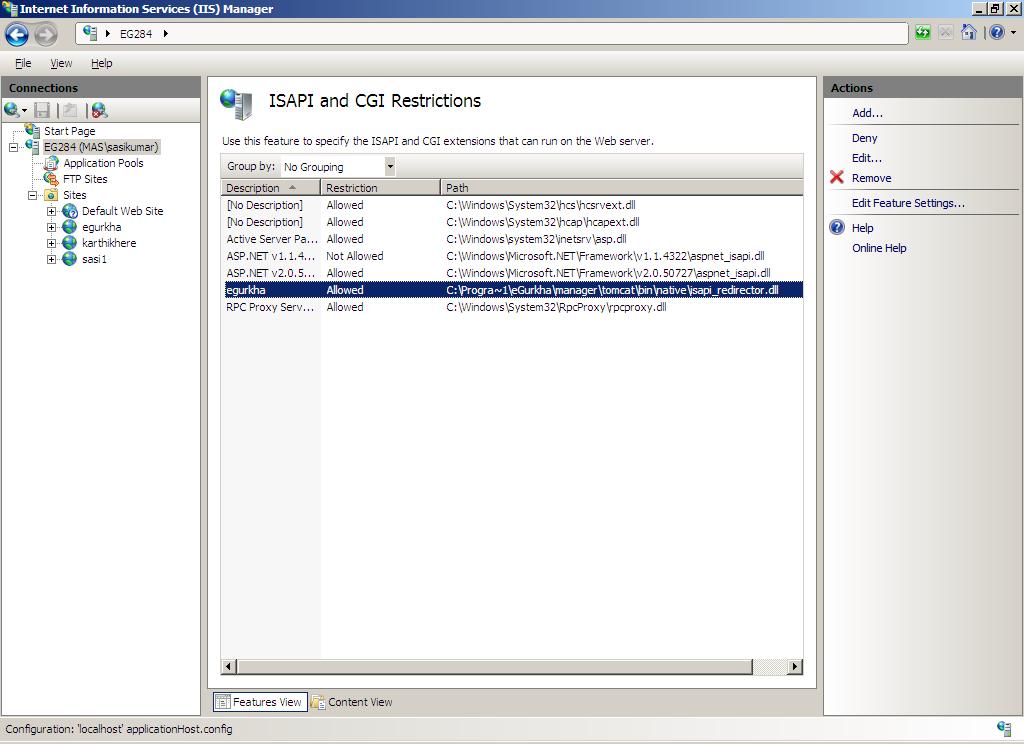Image resolution: width=1024 pixels, height=744 pixels.
Task: Select the hcapext.dll restriction row
Action: [512, 222]
